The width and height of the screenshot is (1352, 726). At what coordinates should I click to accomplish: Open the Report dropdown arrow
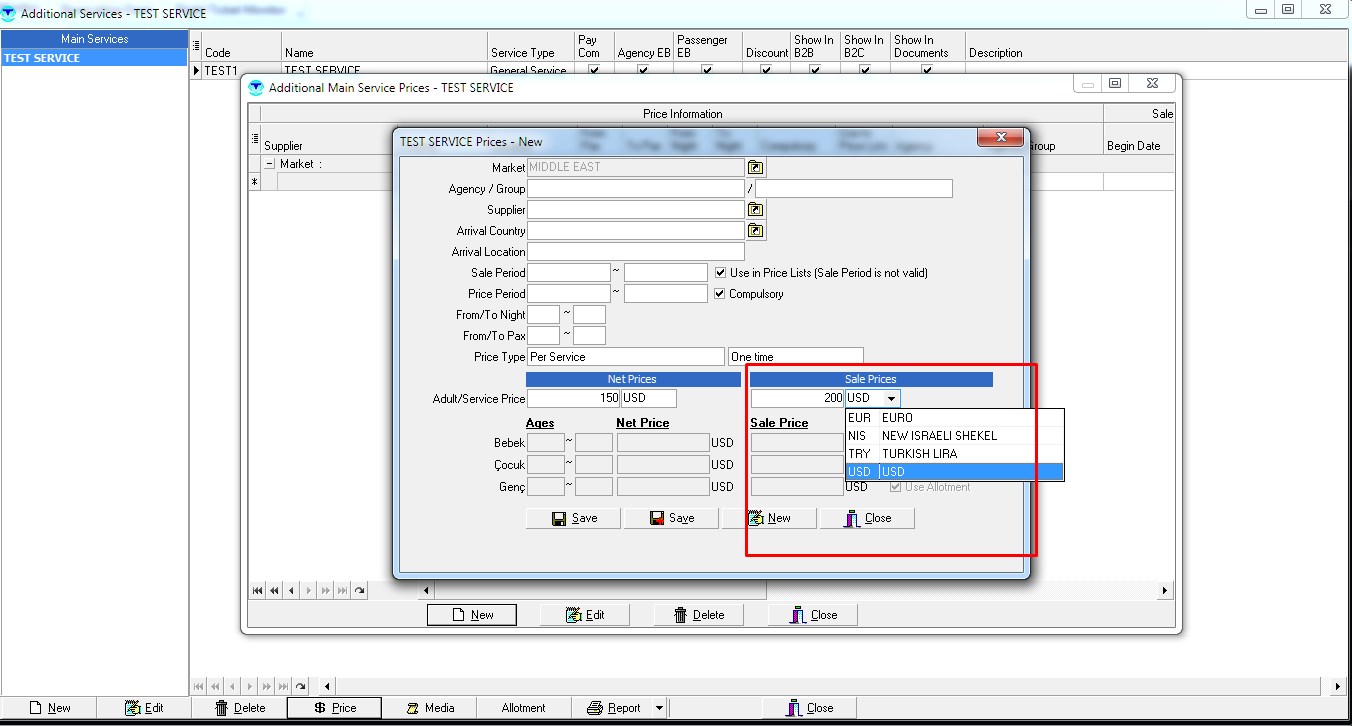point(659,708)
